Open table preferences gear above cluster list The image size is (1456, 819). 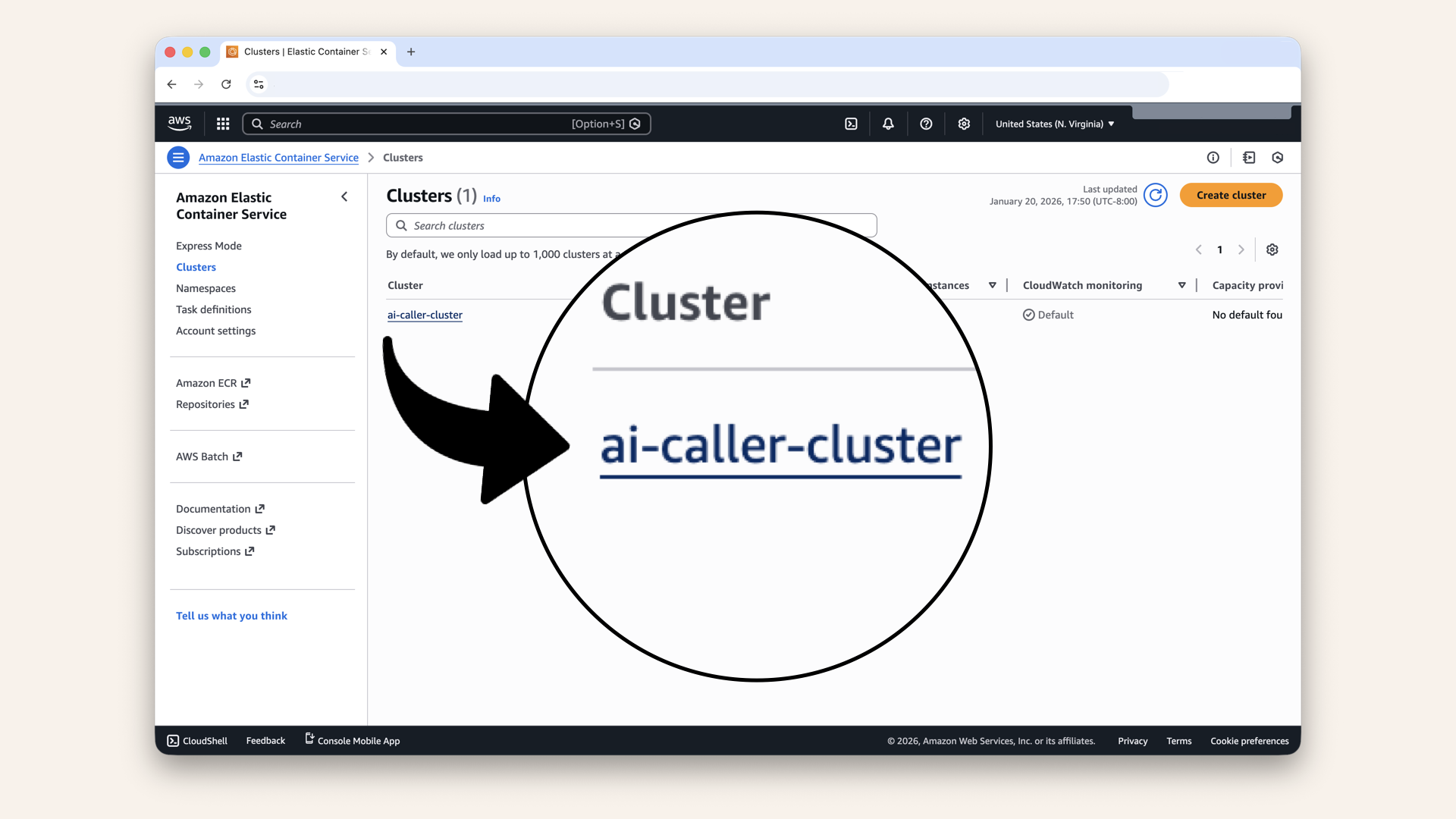tap(1272, 249)
